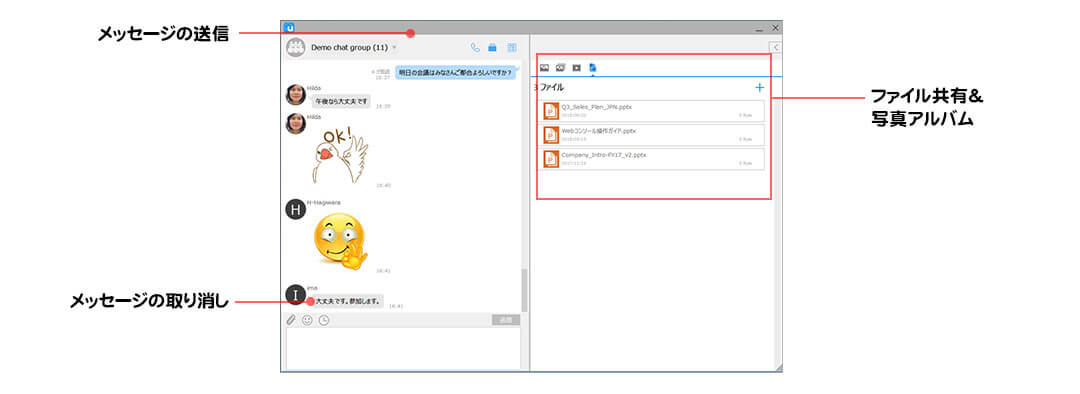Click the gray send button

tap(506, 320)
